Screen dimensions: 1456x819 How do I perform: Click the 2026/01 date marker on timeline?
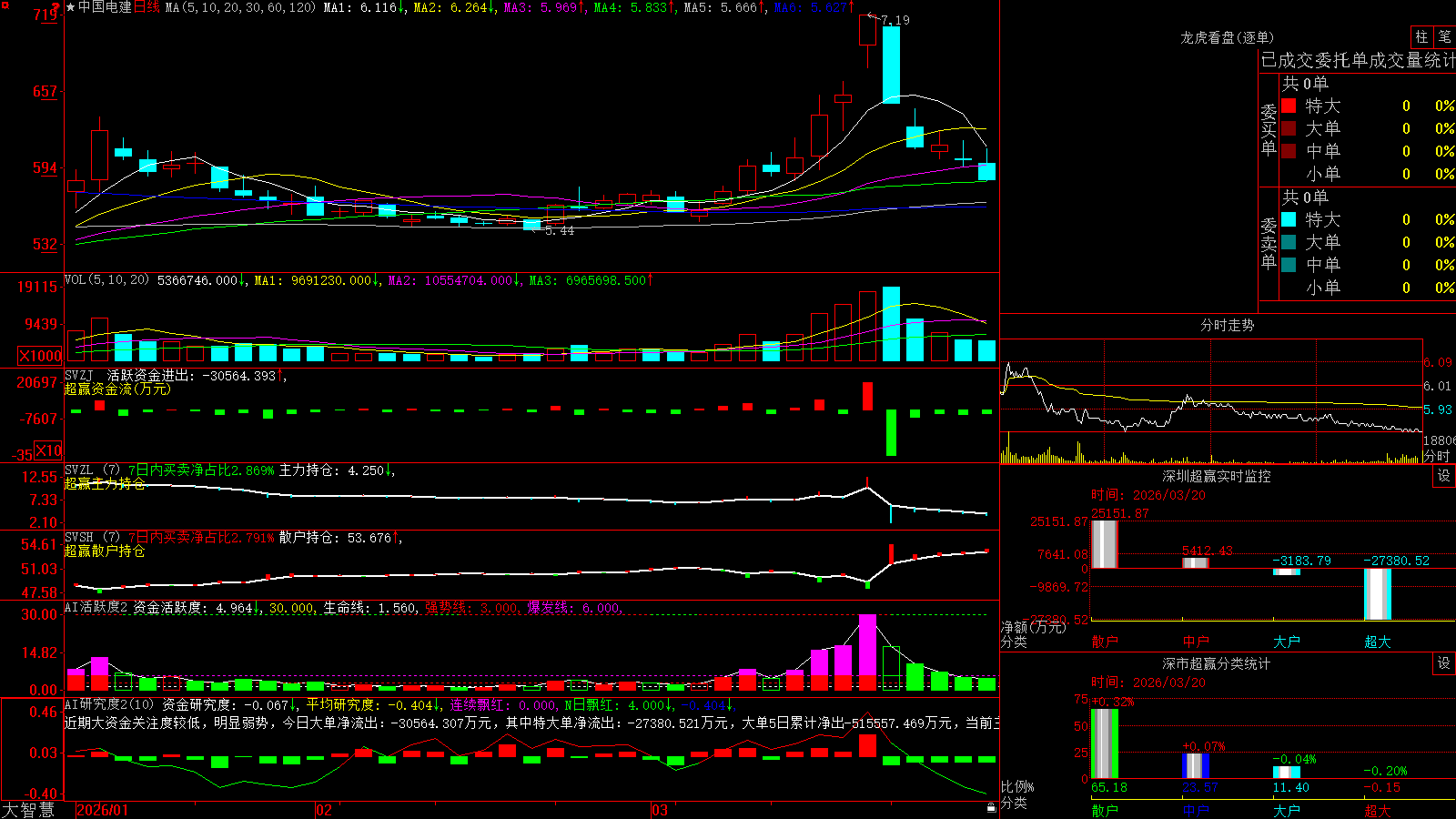pos(103,810)
